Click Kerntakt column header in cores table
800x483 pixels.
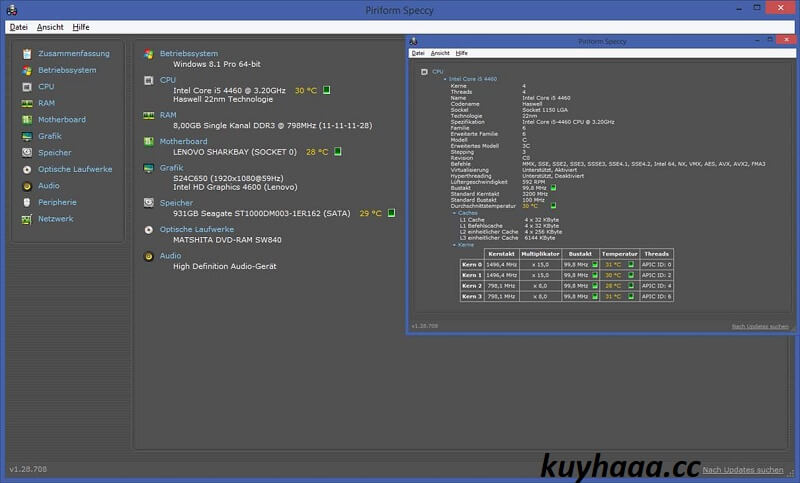[501, 254]
